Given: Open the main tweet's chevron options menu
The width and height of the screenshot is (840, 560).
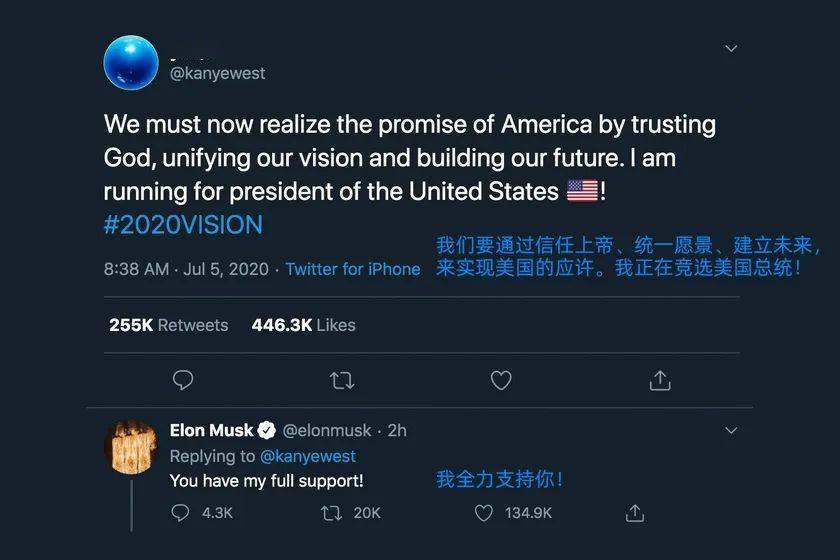Looking at the screenshot, I should [731, 48].
